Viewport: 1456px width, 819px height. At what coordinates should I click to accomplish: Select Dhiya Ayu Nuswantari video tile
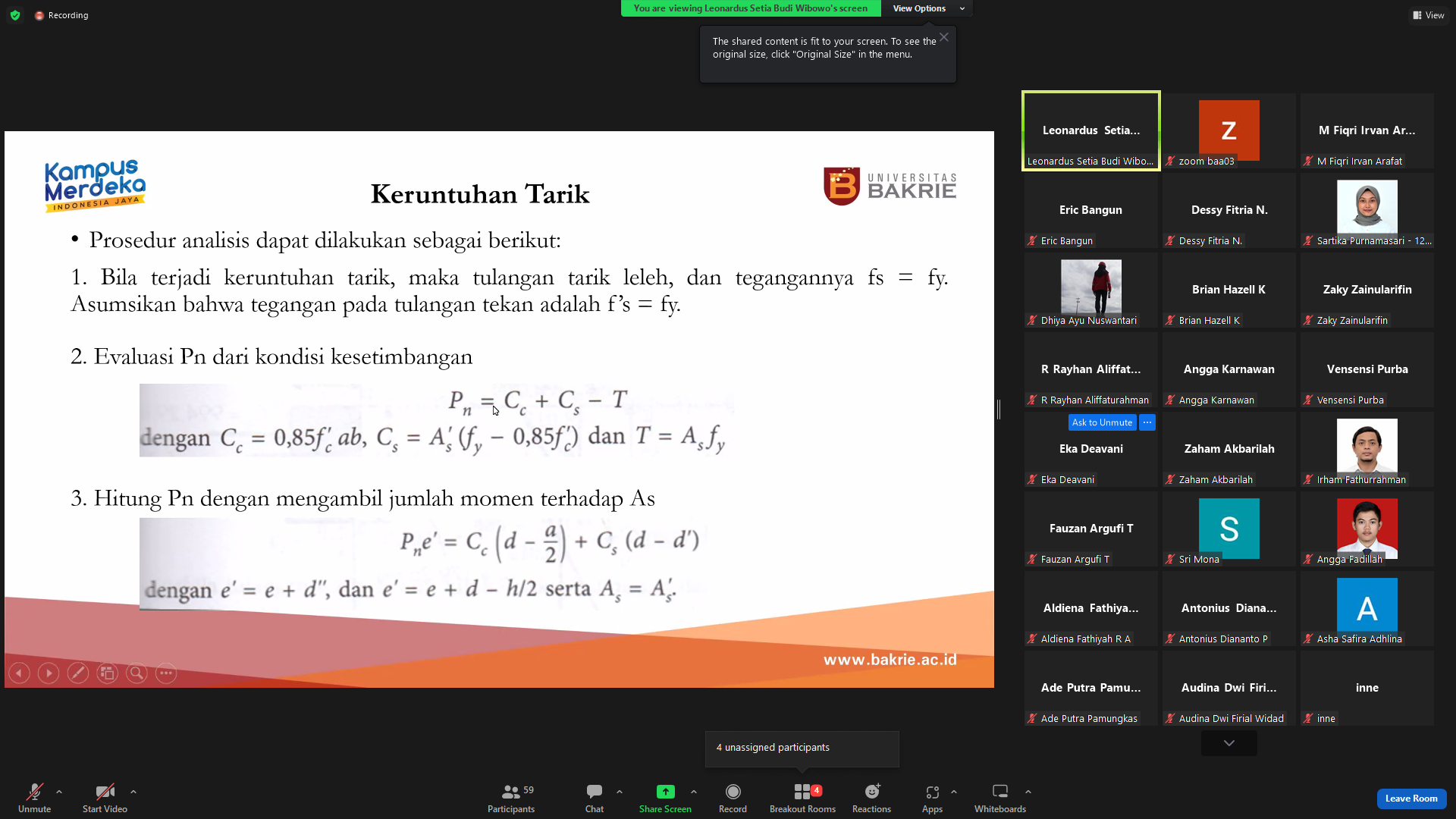tap(1091, 290)
